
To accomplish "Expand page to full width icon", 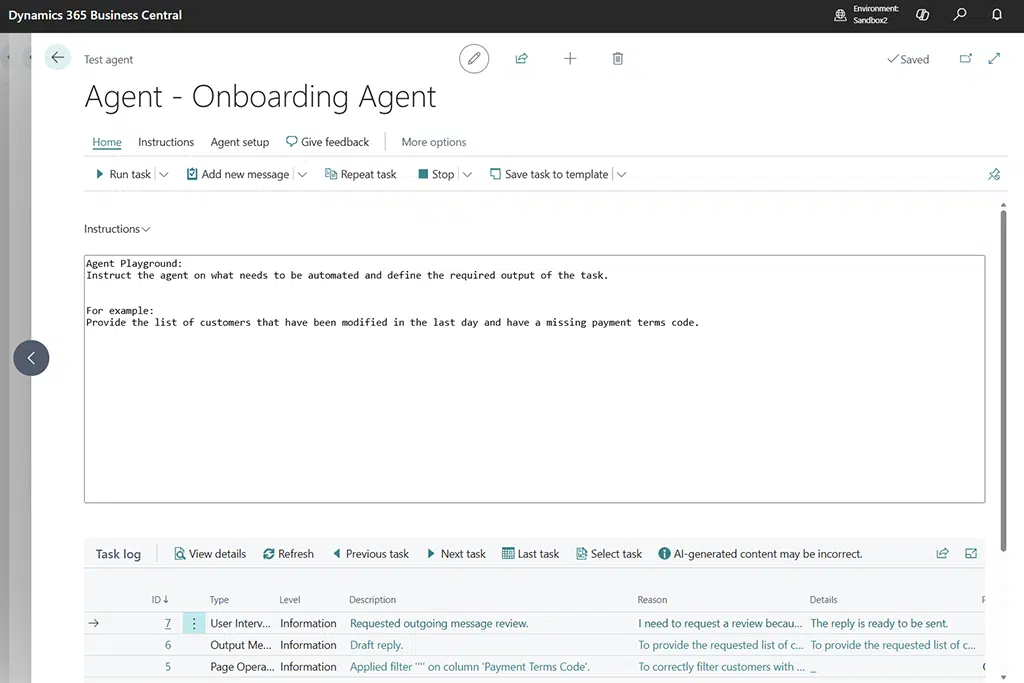I will coord(995,59).
